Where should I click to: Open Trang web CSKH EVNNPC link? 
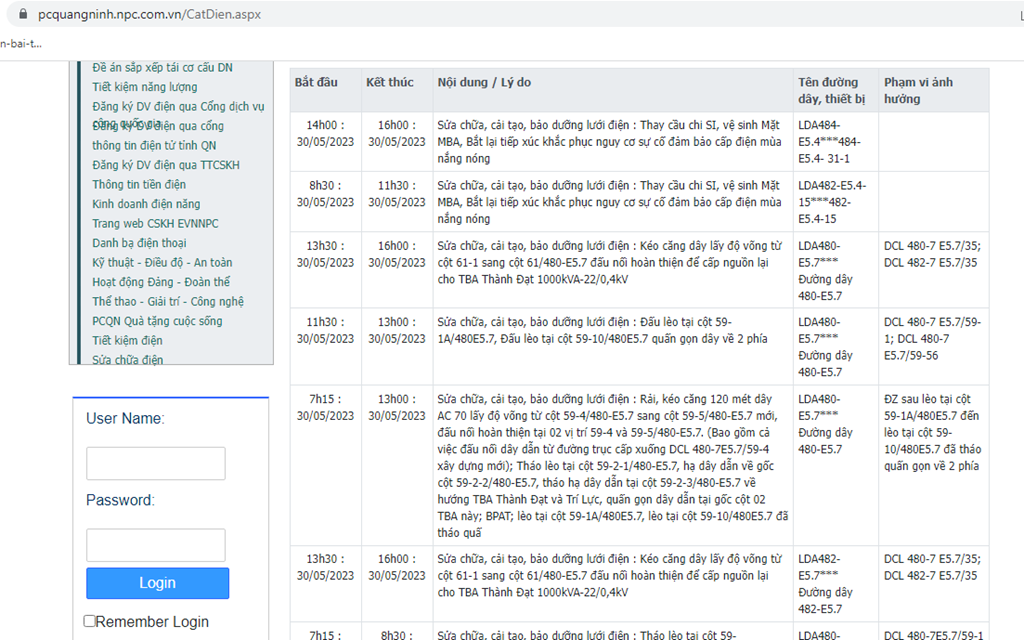(155, 224)
